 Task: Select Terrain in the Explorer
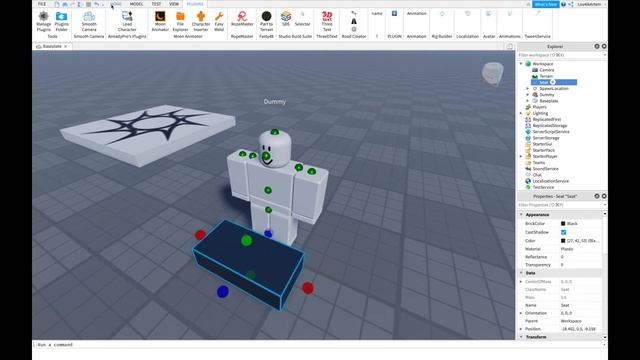tap(546, 76)
